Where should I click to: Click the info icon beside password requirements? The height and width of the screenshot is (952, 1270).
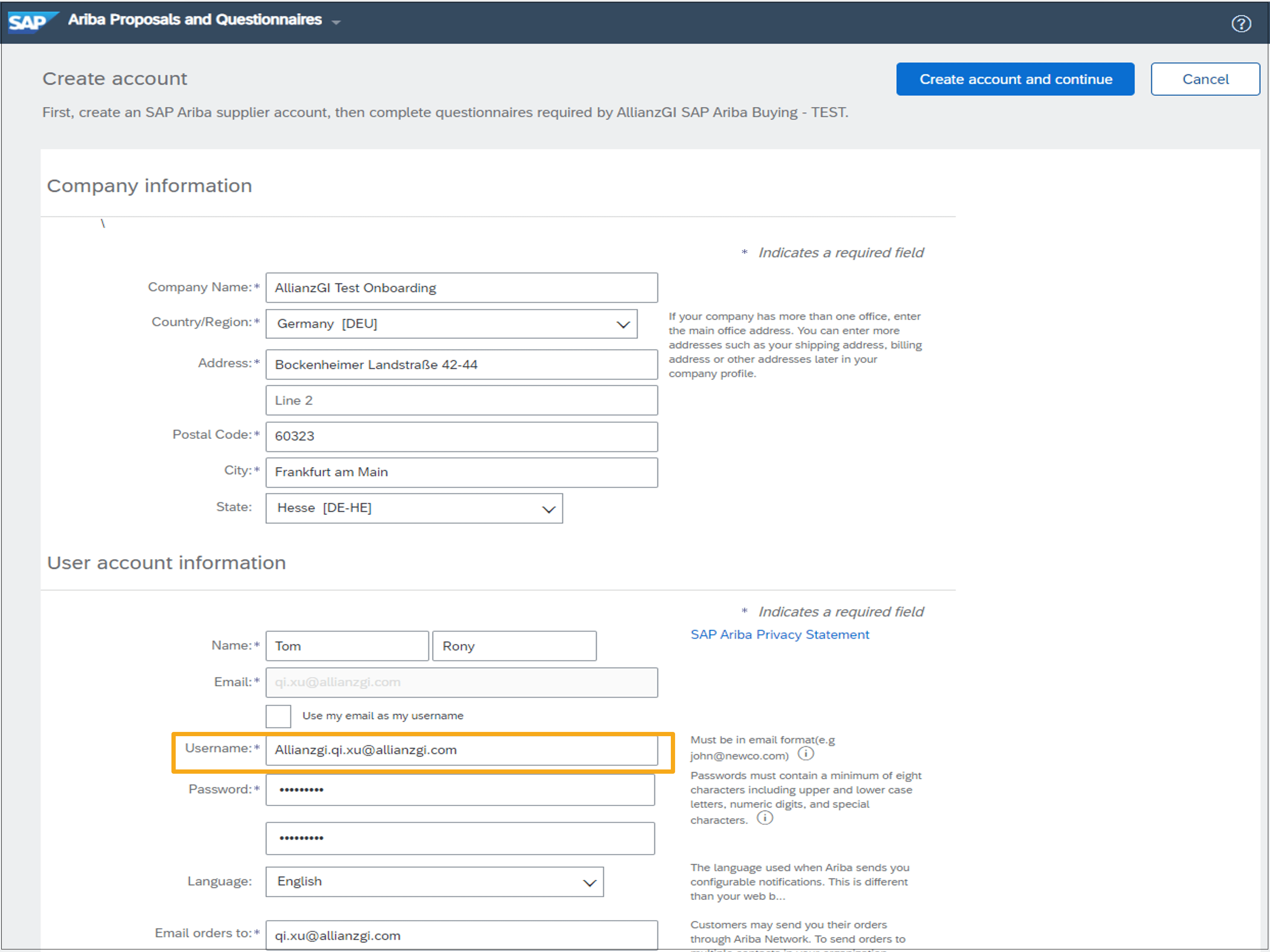pos(765,818)
